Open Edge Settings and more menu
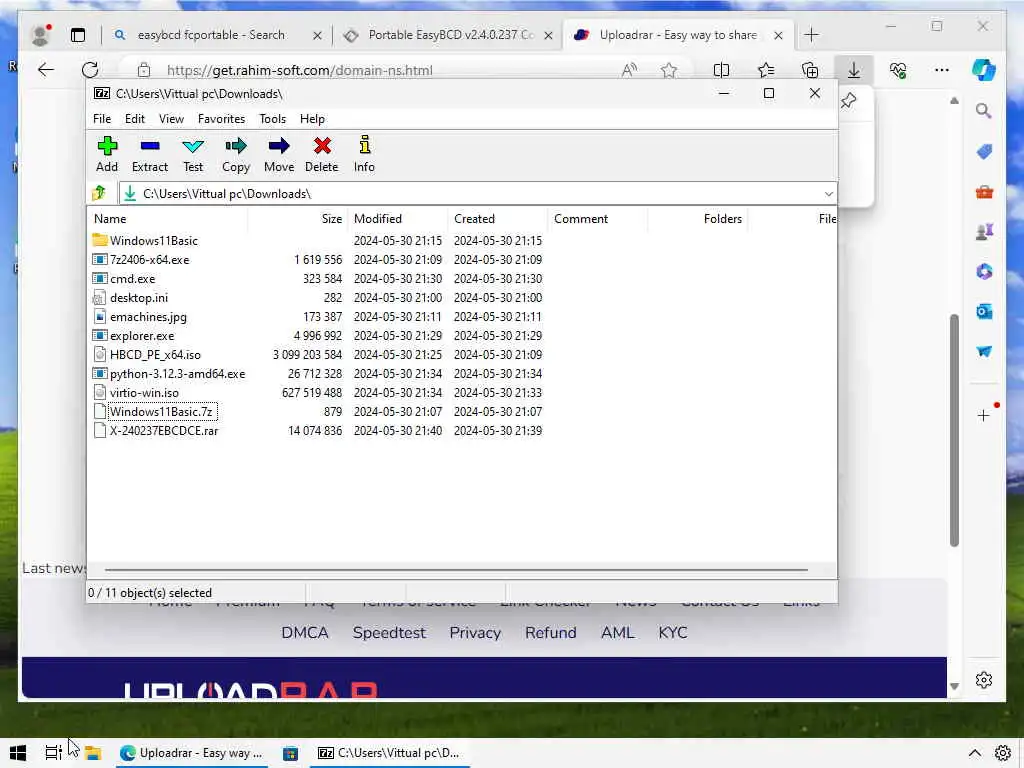1024x768 pixels. tap(941, 70)
